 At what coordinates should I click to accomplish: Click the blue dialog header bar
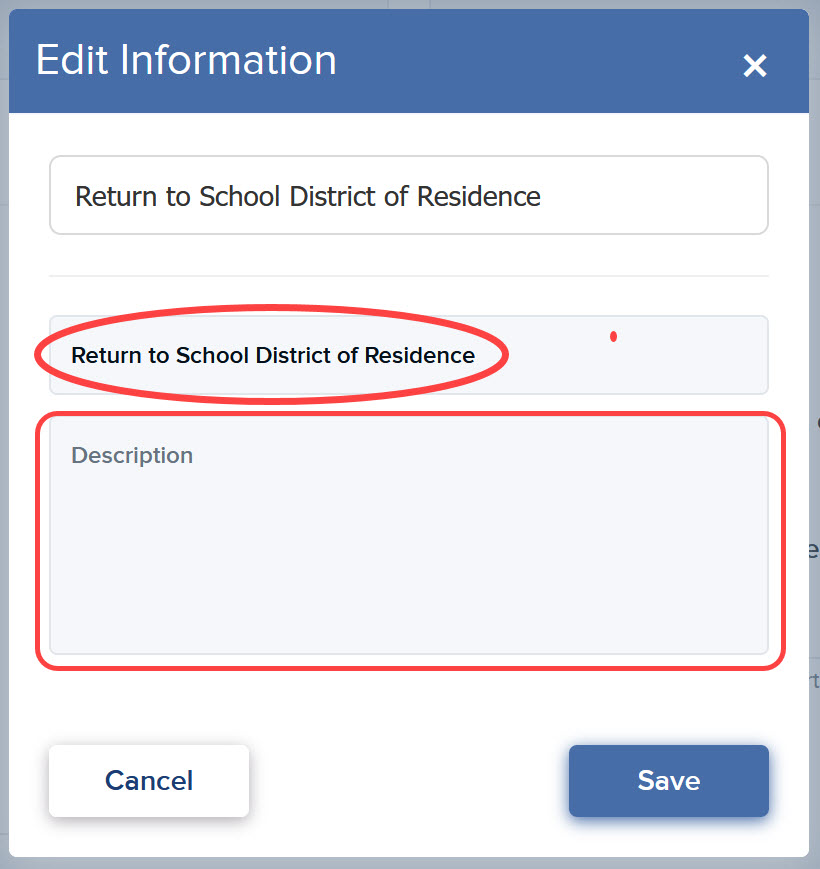[x=409, y=61]
